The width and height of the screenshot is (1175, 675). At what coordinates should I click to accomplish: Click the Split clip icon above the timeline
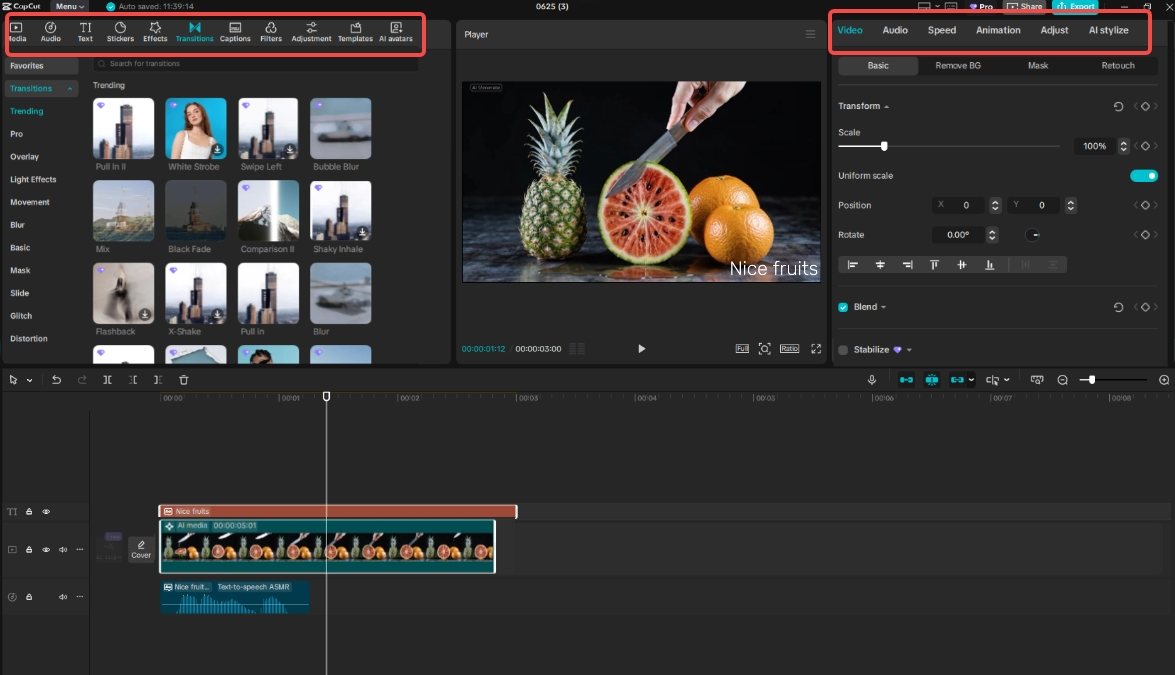(x=109, y=379)
